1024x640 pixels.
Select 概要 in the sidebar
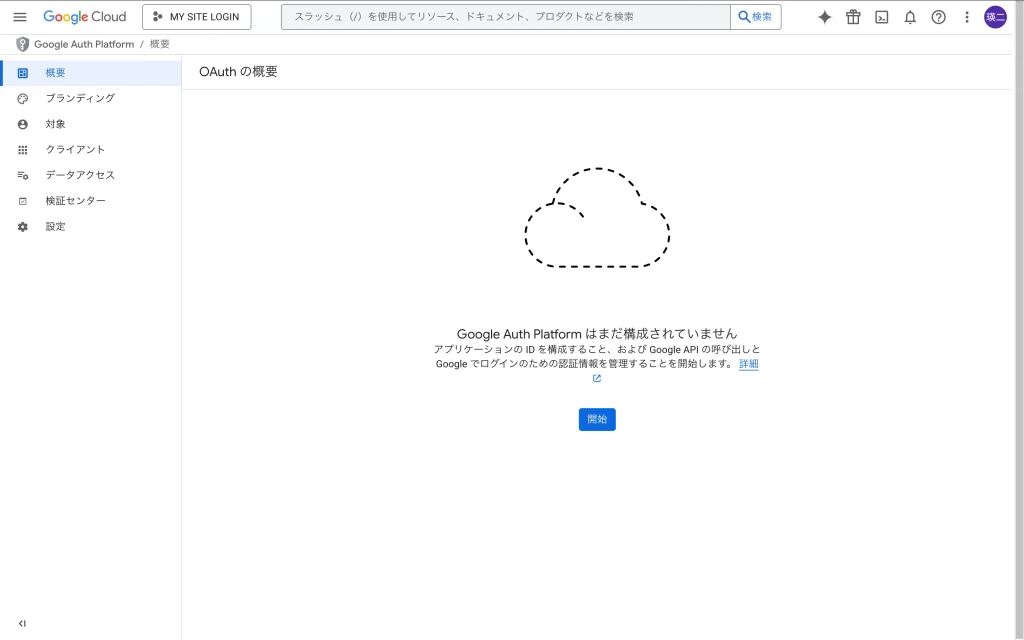(x=55, y=73)
